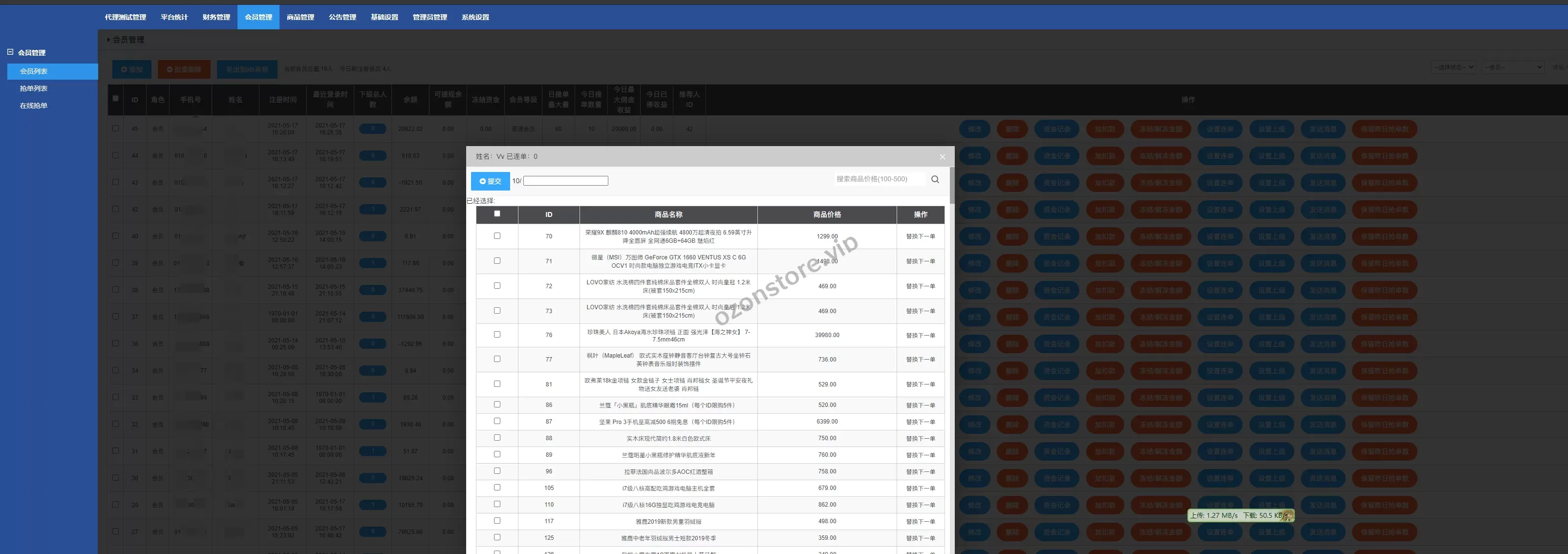Click the breadcrumb arrow beside 会员管理 title
Viewport: 1568px width, 554px height.
[109, 40]
